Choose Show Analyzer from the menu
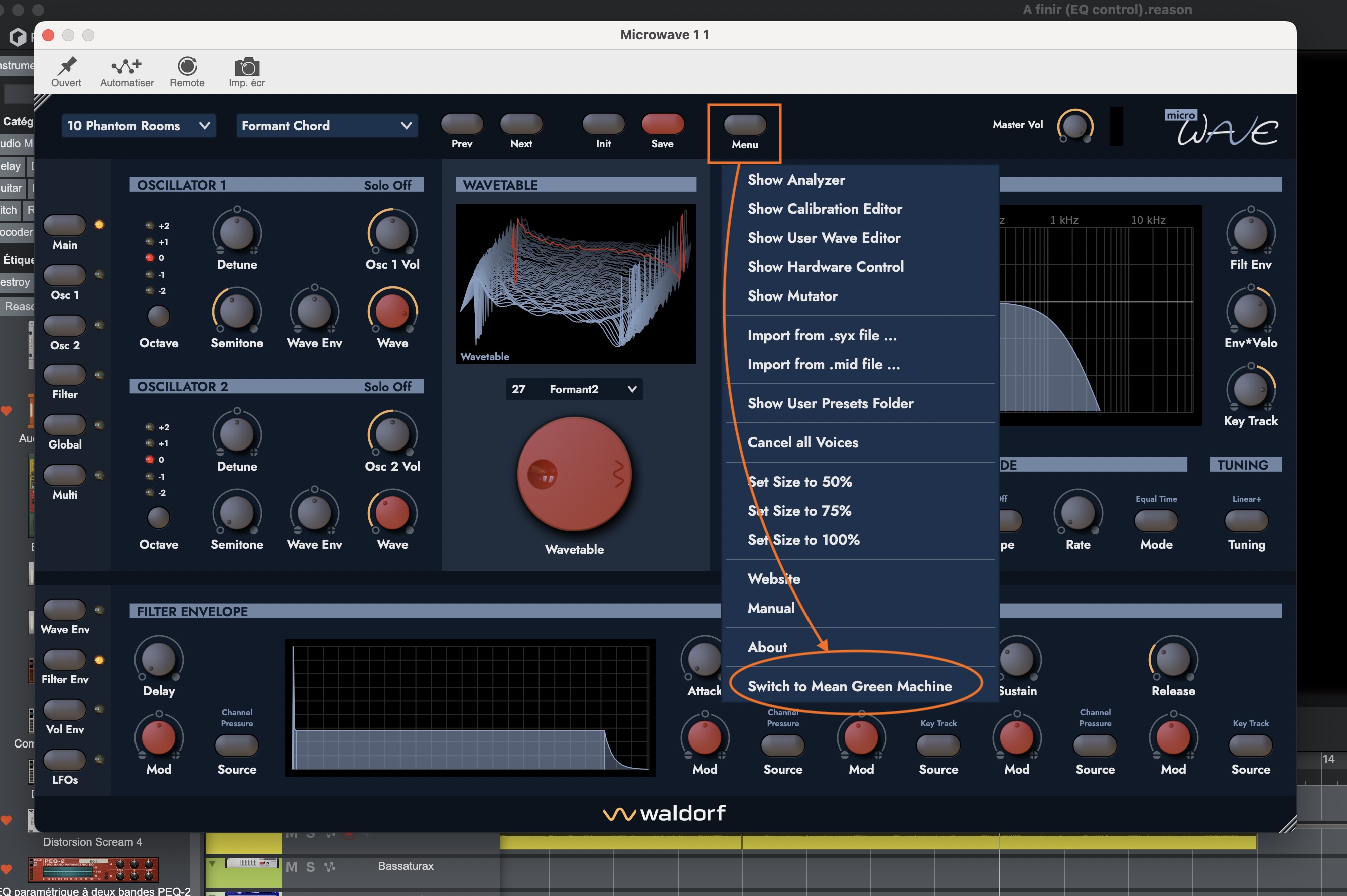The image size is (1347, 896). click(860, 180)
